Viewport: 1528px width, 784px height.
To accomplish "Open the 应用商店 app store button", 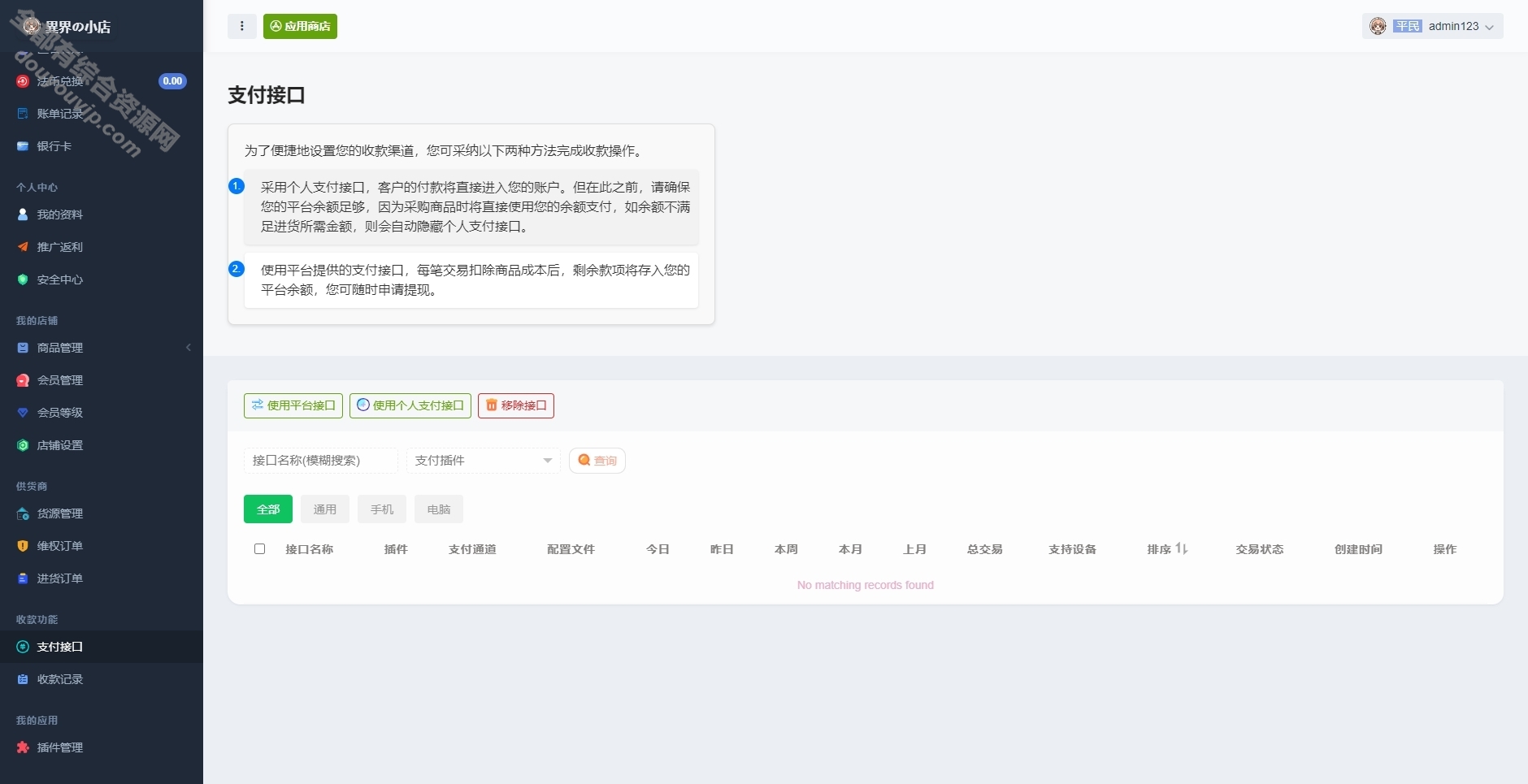I will click(300, 26).
